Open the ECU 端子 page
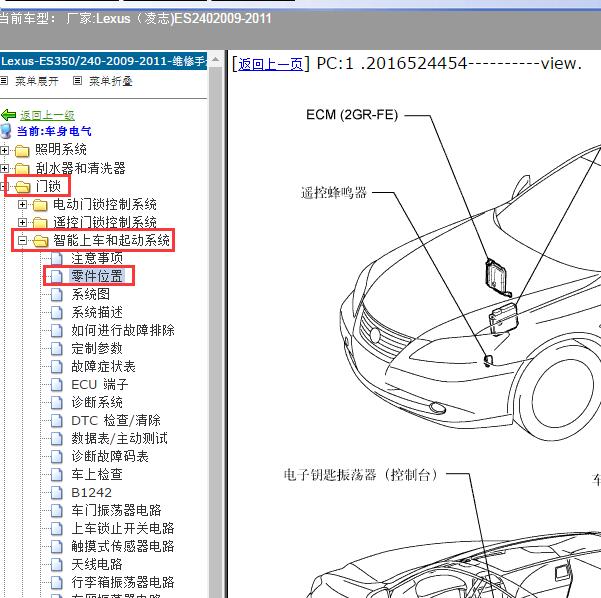 click(100, 384)
